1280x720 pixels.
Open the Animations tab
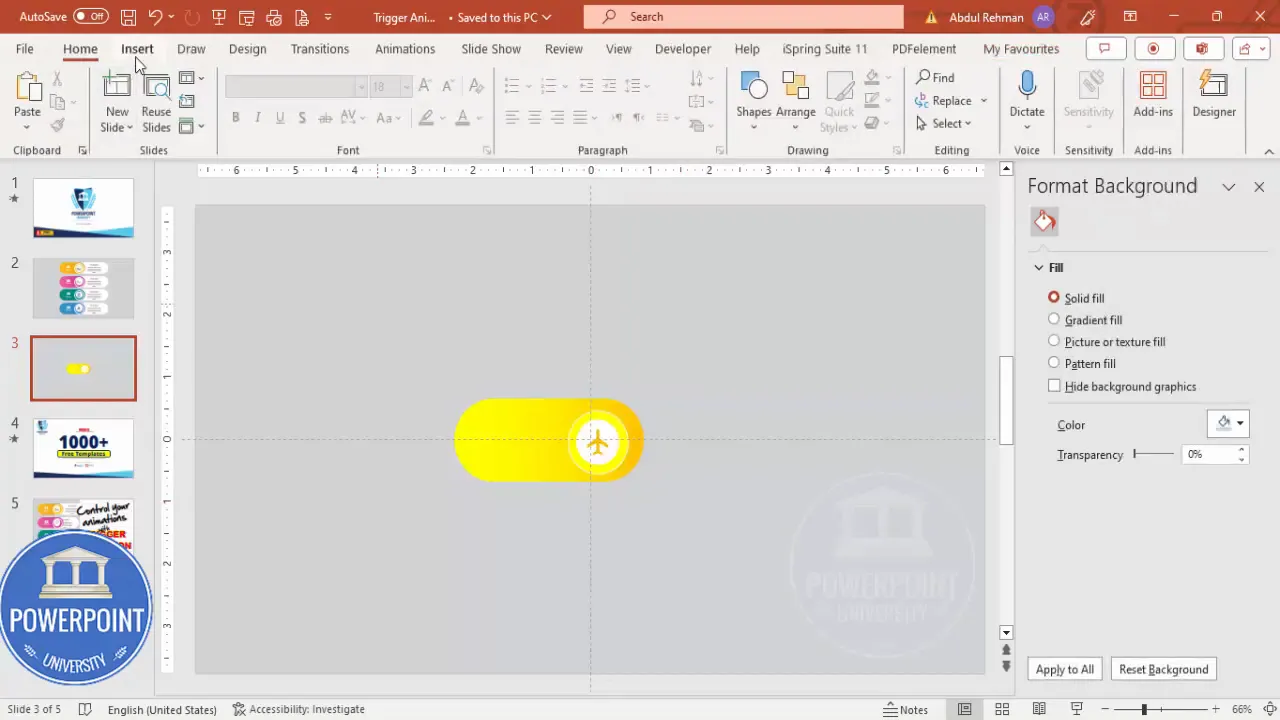click(x=405, y=49)
